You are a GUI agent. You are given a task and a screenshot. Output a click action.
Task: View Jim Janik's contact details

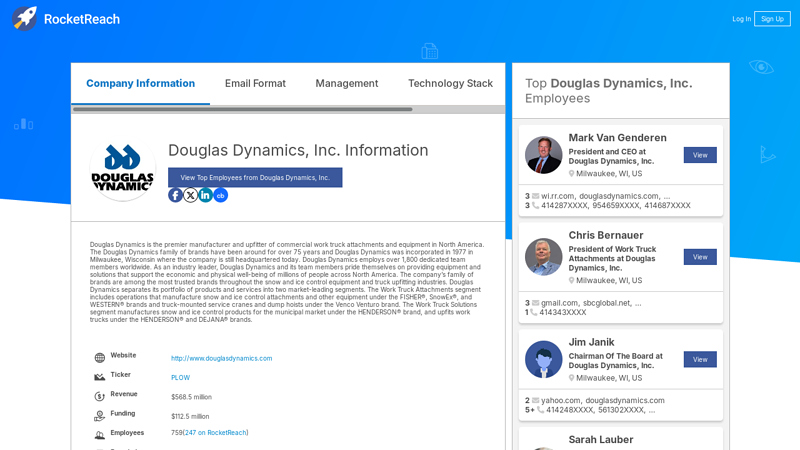(700, 359)
